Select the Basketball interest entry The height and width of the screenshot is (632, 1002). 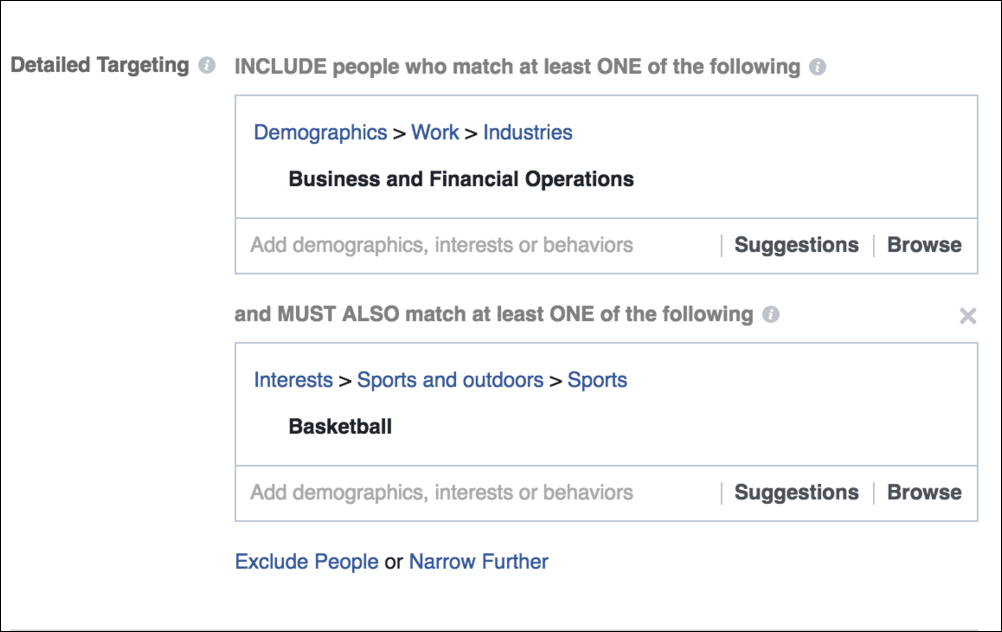pos(340,427)
